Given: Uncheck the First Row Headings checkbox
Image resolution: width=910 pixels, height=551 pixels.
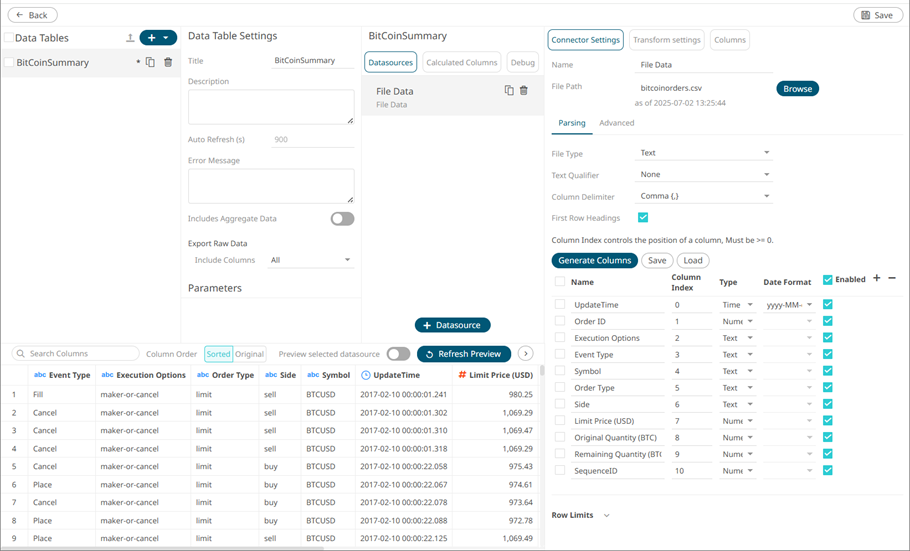Looking at the screenshot, I should coord(643,218).
